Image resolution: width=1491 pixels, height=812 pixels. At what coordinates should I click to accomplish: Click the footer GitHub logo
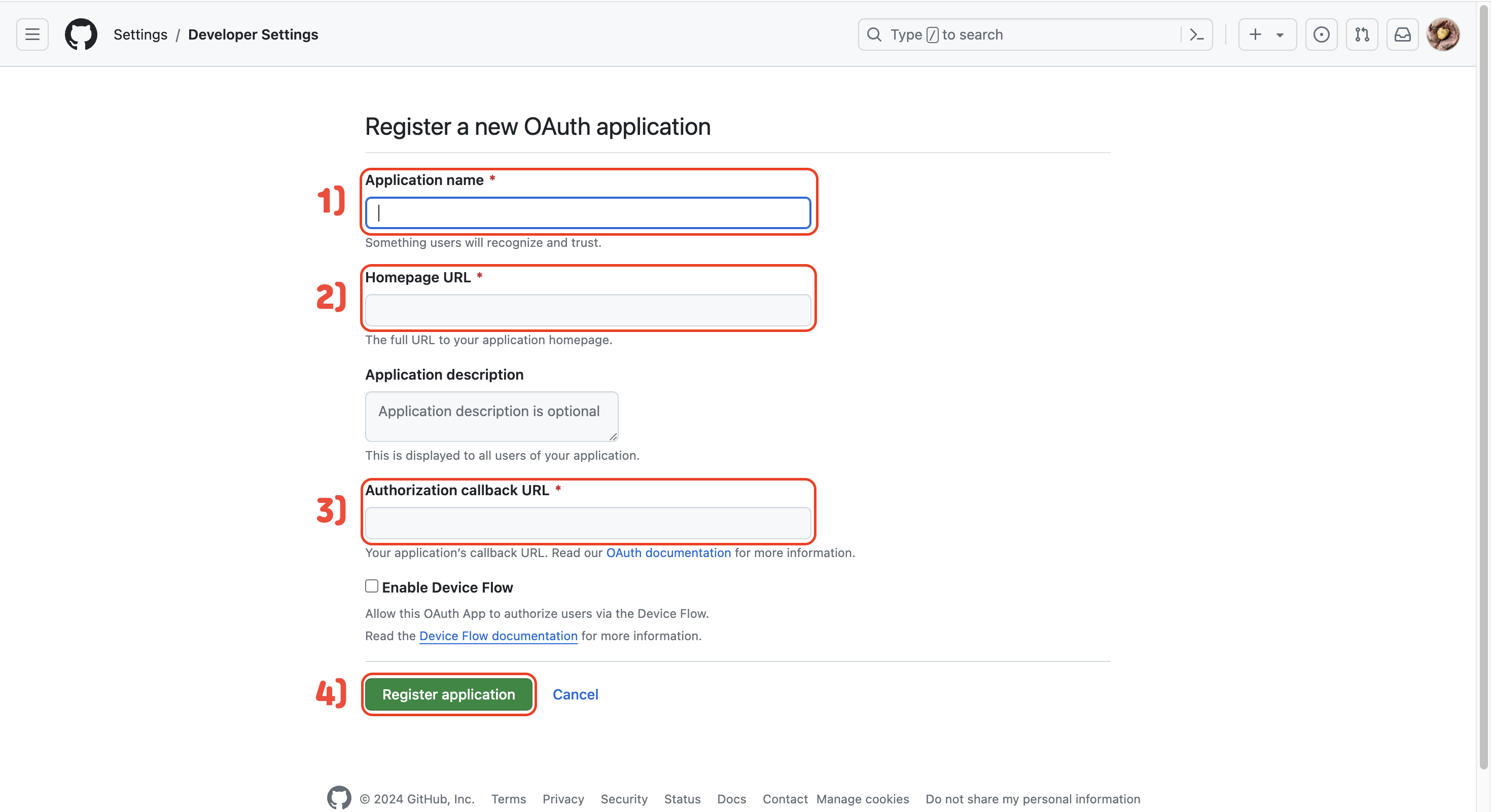pos(339,798)
